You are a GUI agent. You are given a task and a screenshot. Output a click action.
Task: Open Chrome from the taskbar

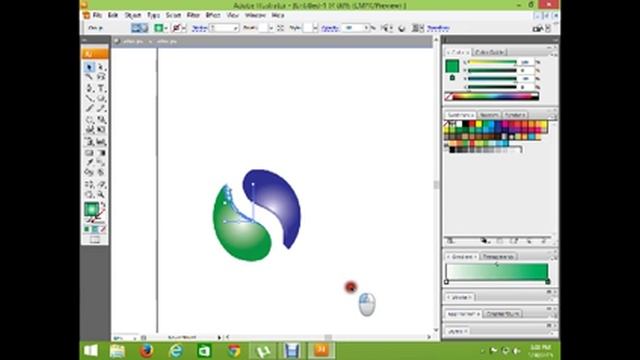click(x=233, y=351)
